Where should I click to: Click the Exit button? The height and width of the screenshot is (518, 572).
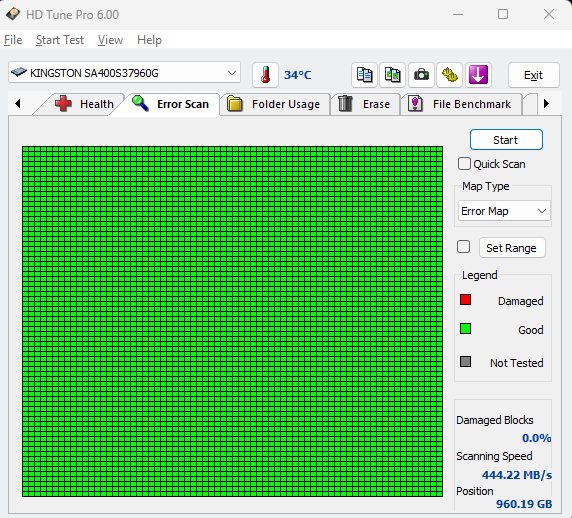click(533, 75)
